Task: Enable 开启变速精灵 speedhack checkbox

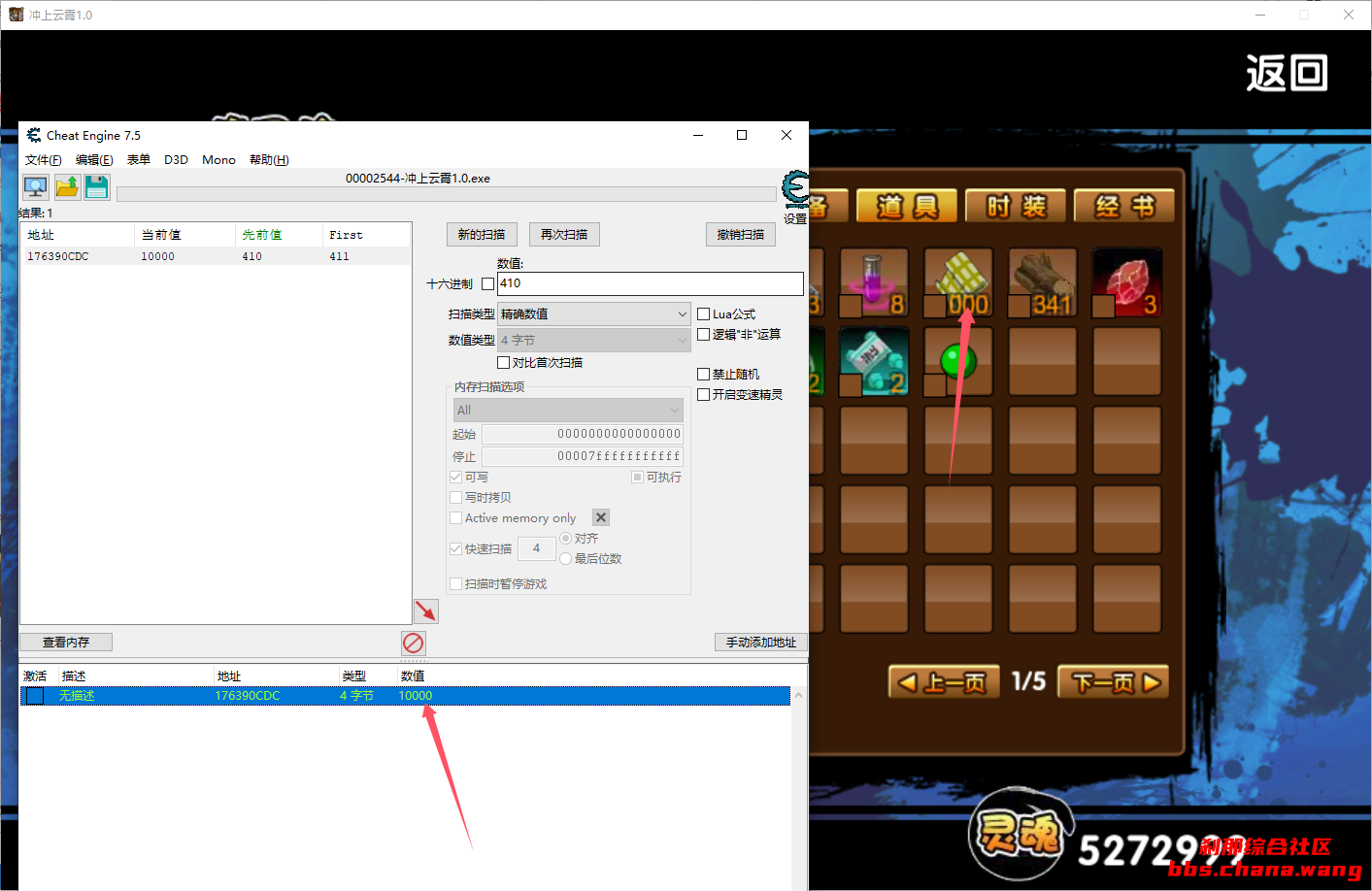Action: pyautogui.click(x=704, y=395)
